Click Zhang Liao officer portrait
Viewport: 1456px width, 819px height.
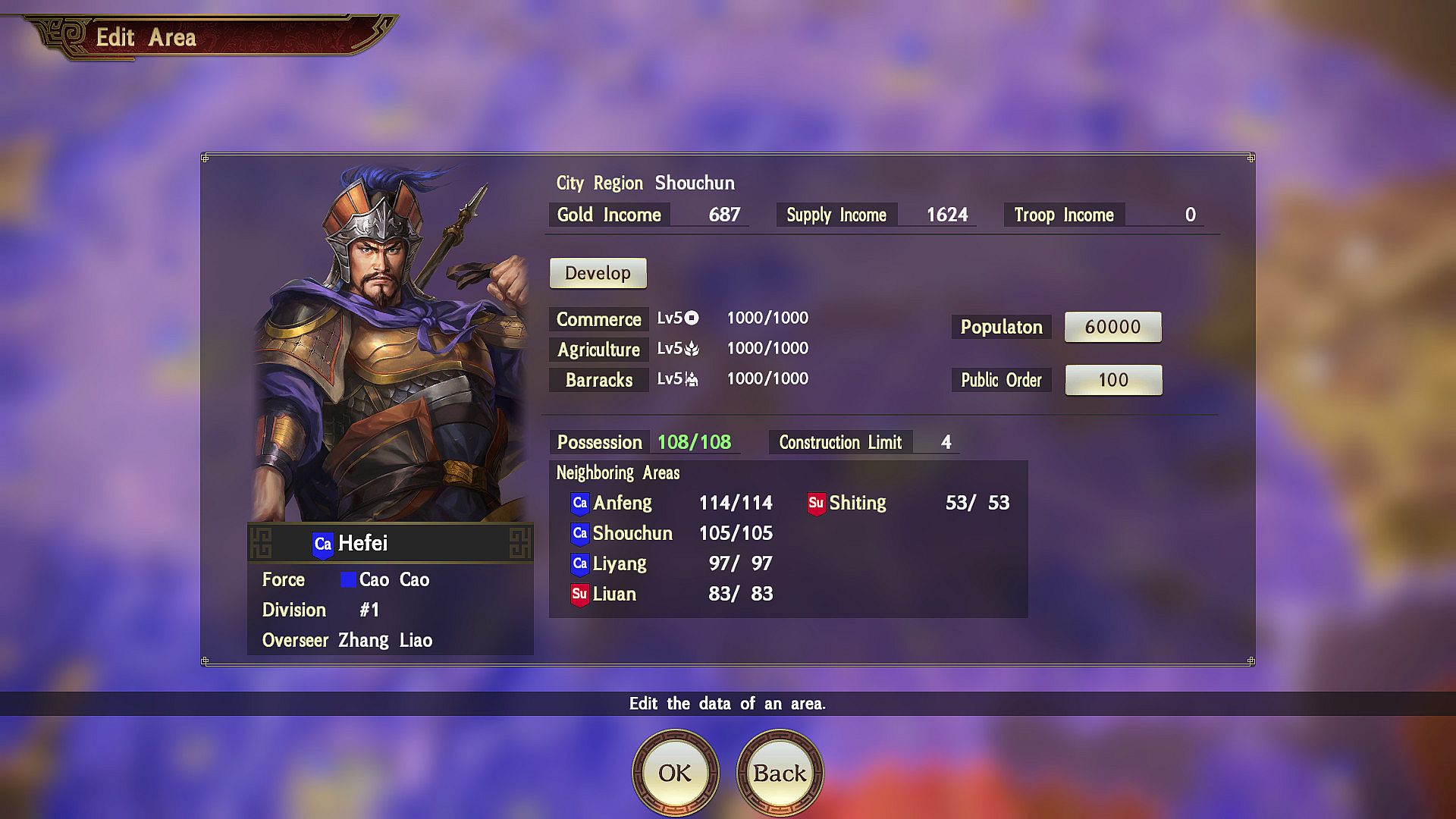391,343
